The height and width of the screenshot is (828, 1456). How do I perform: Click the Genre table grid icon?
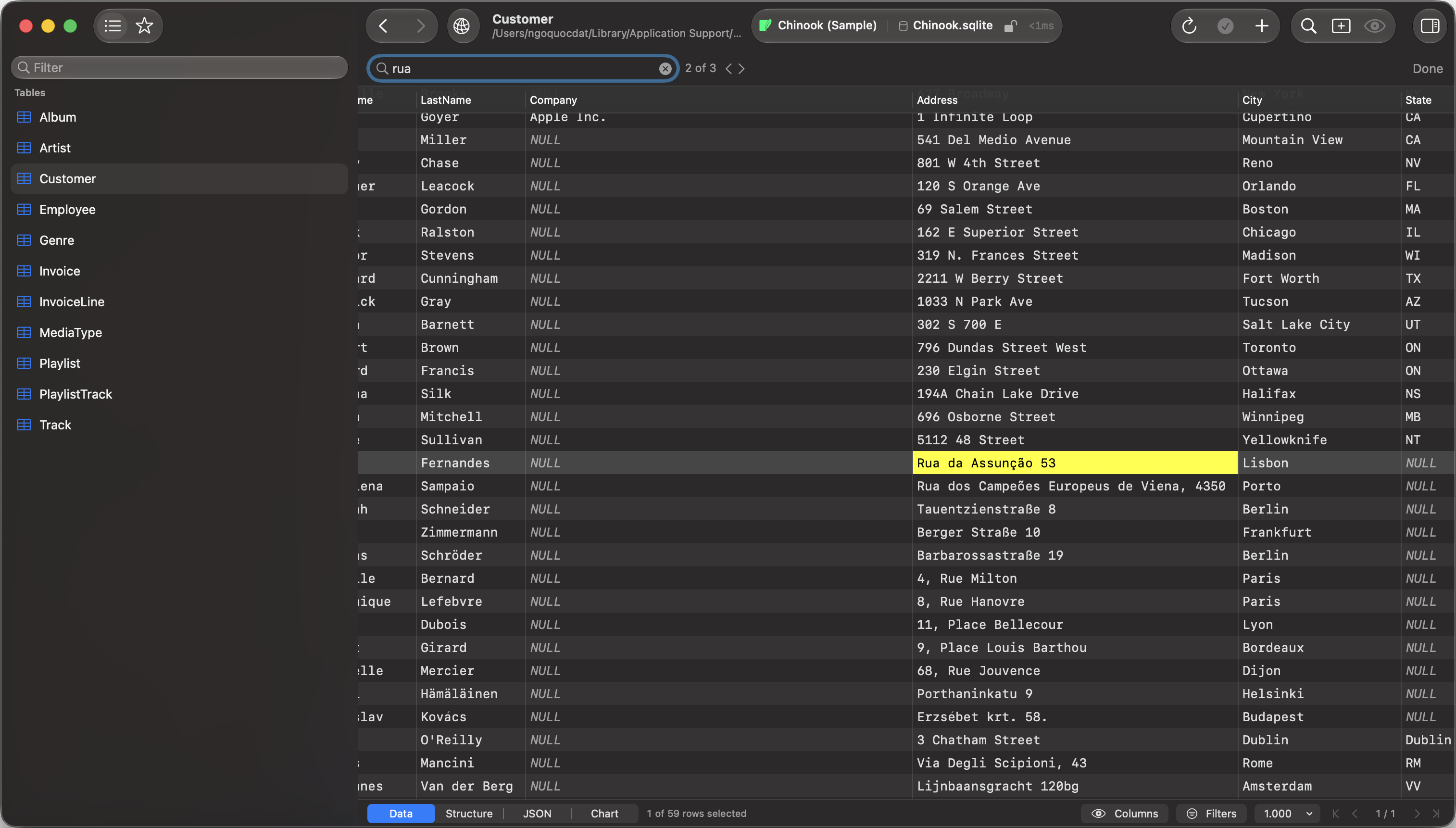coord(24,240)
